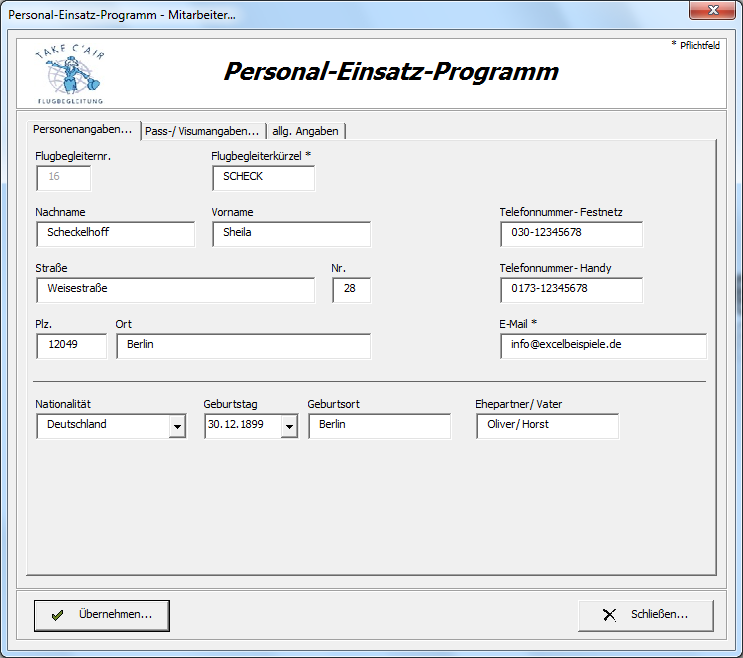This screenshot has height=658, width=743.
Task: Open the allg. Angaben tab
Action: coord(306,131)
